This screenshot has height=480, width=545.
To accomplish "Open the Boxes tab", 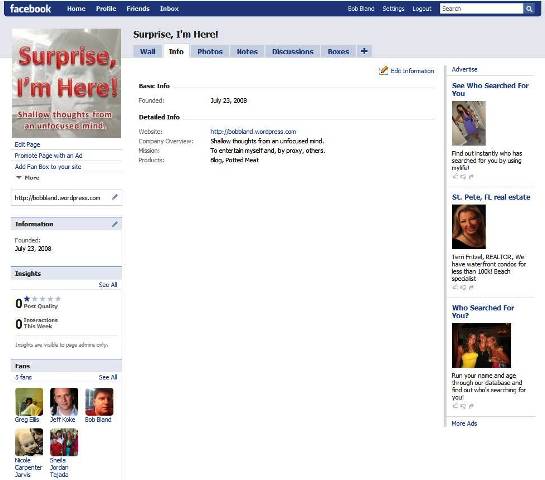I will [x=338, y=51].
